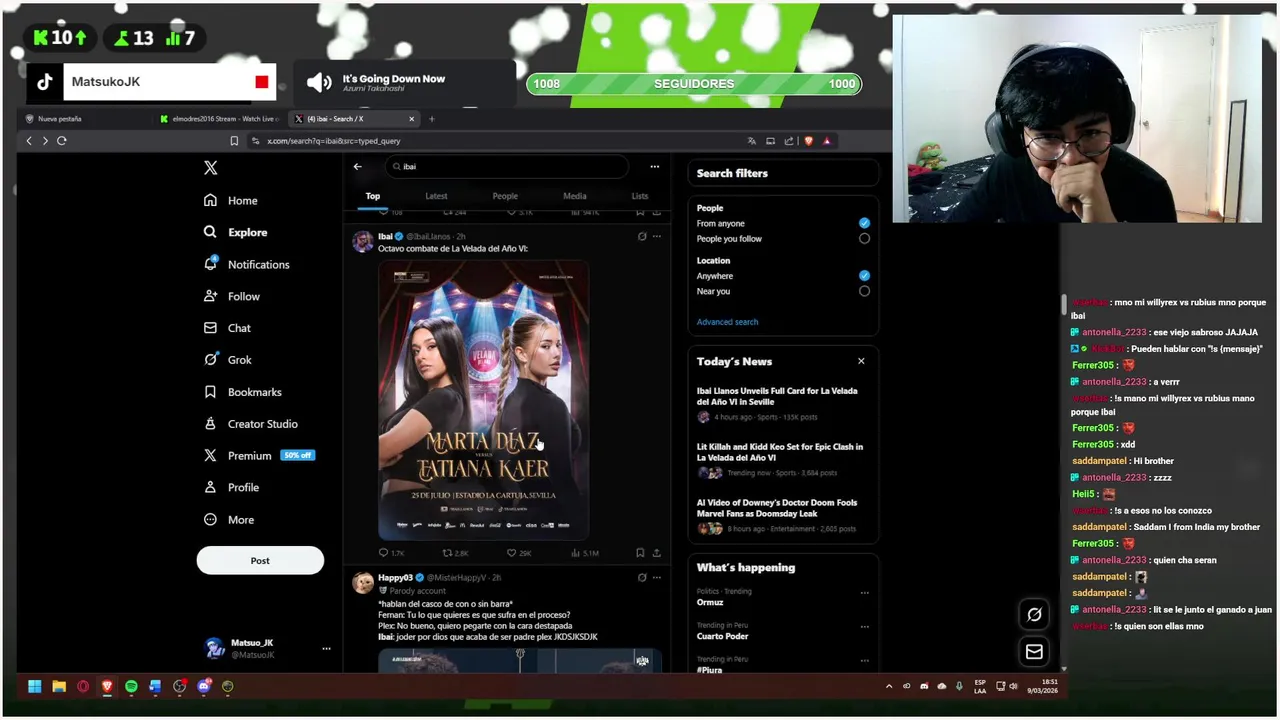This screenshot has width=1280, height=720.
Task: View analytics of Ibai's post (5.1M)
Action: point(584,553)
